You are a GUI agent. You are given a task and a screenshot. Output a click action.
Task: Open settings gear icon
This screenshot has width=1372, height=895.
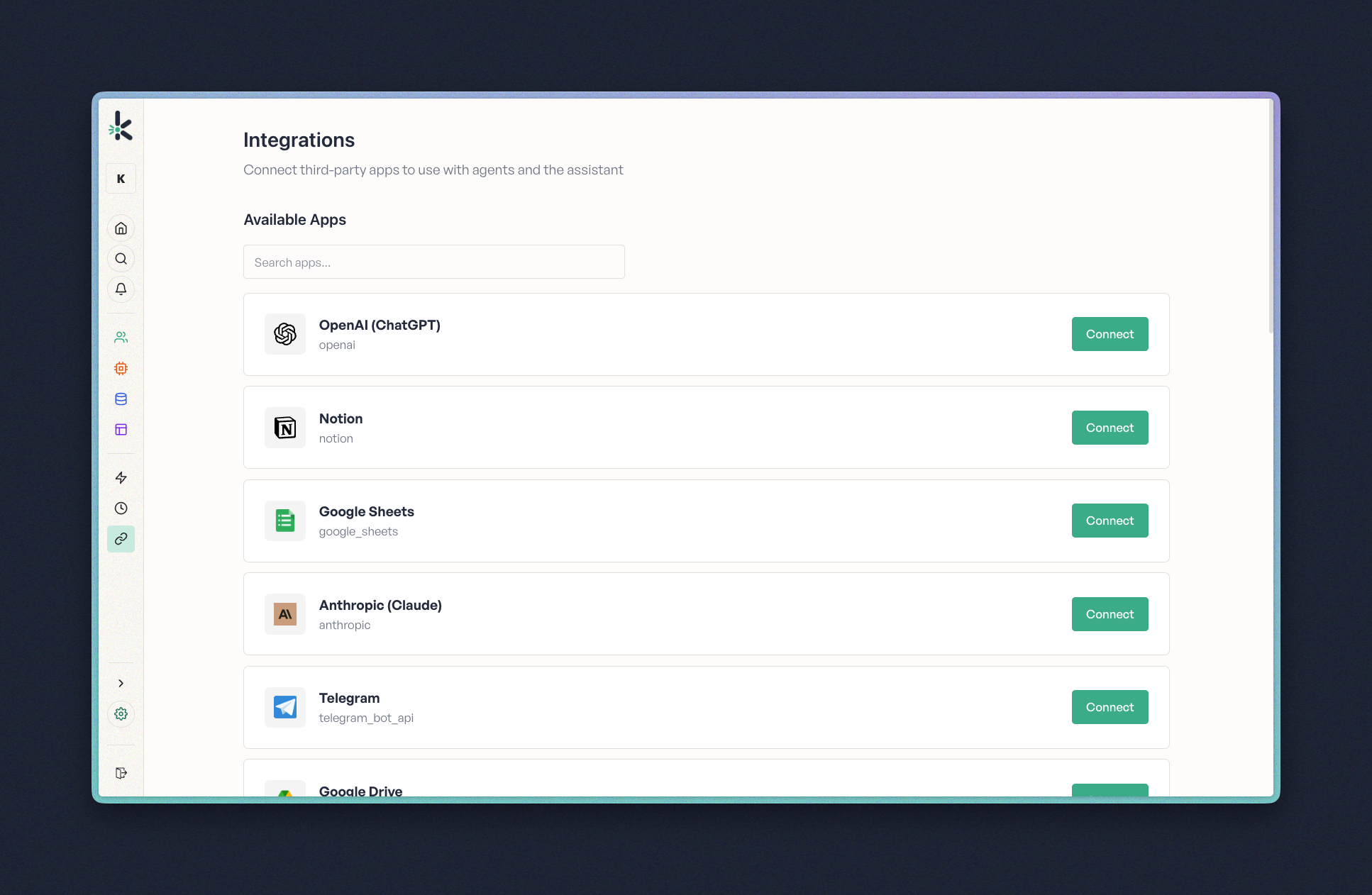pyautogui.click(x=121, y=714)
